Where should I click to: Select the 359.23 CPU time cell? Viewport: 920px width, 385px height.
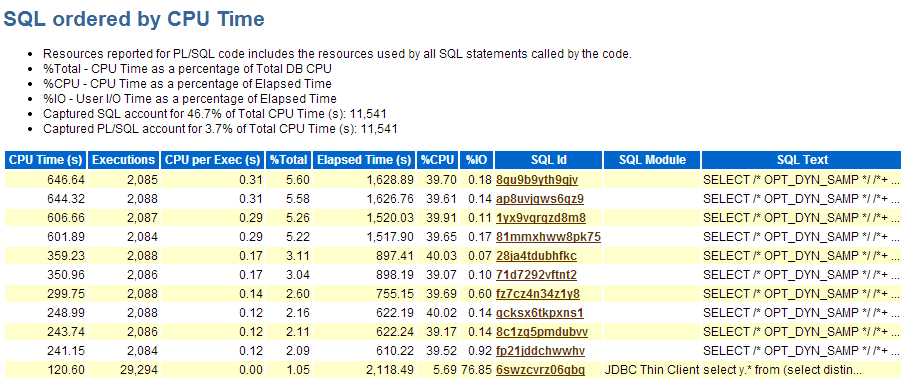click(67, 256)
